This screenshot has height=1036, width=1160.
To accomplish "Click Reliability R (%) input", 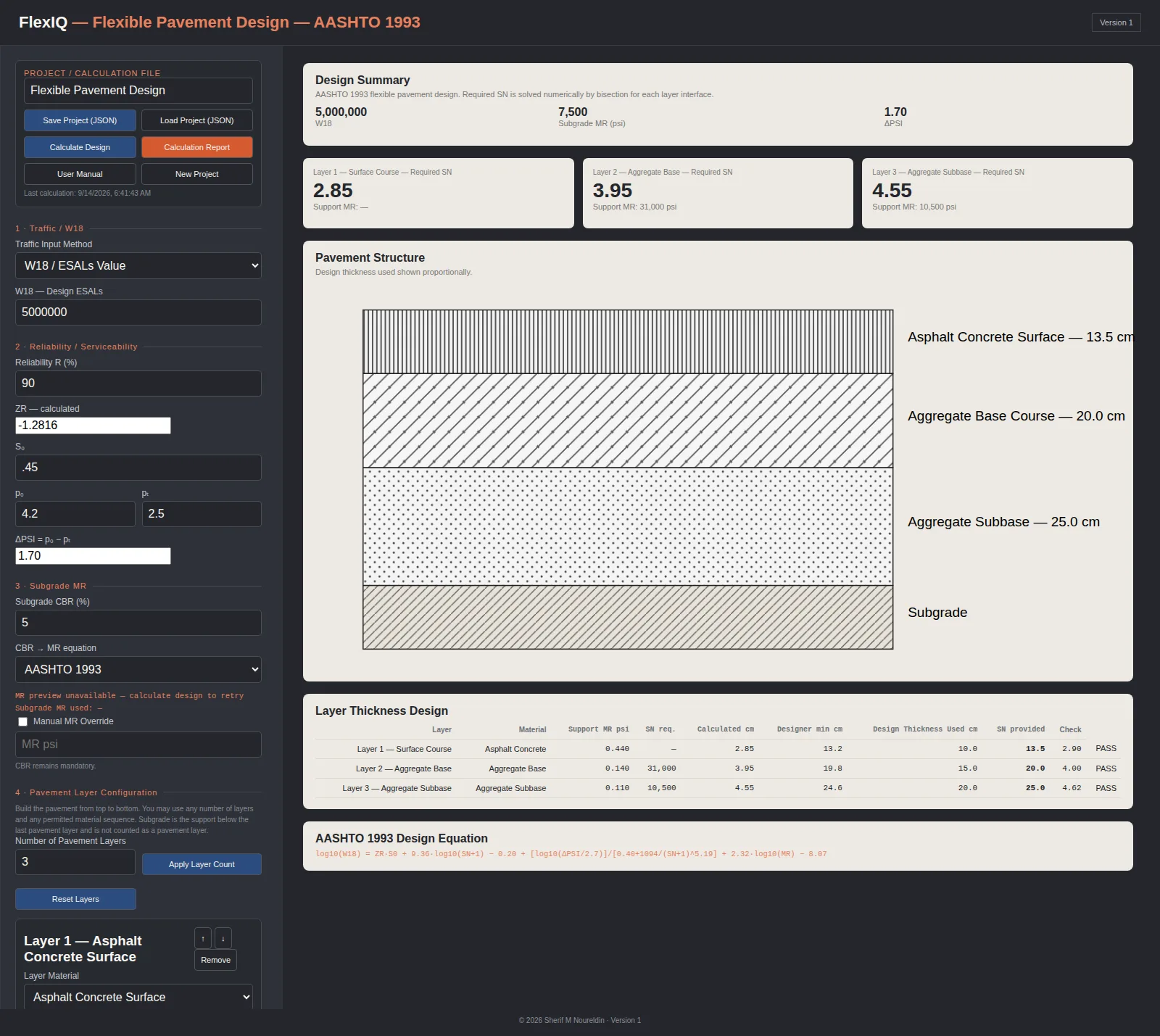I will (138, 384).
